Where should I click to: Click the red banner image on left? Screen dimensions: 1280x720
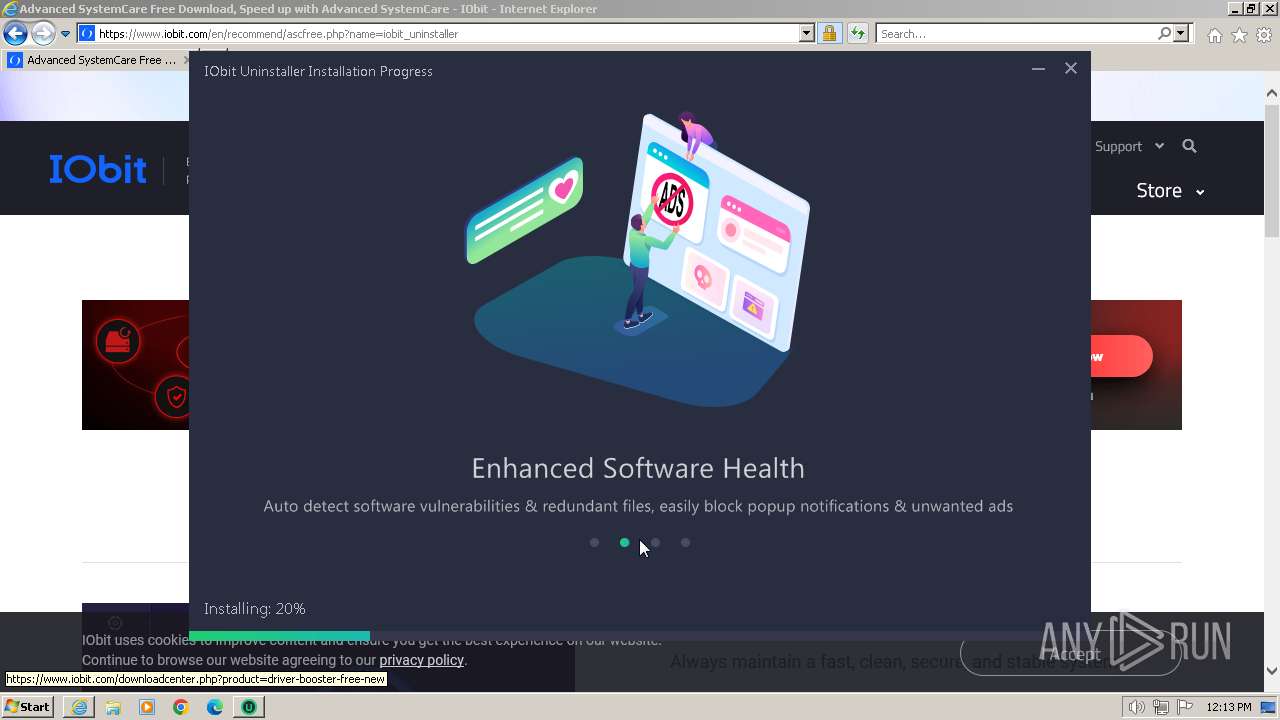click(x=135, y=365)
